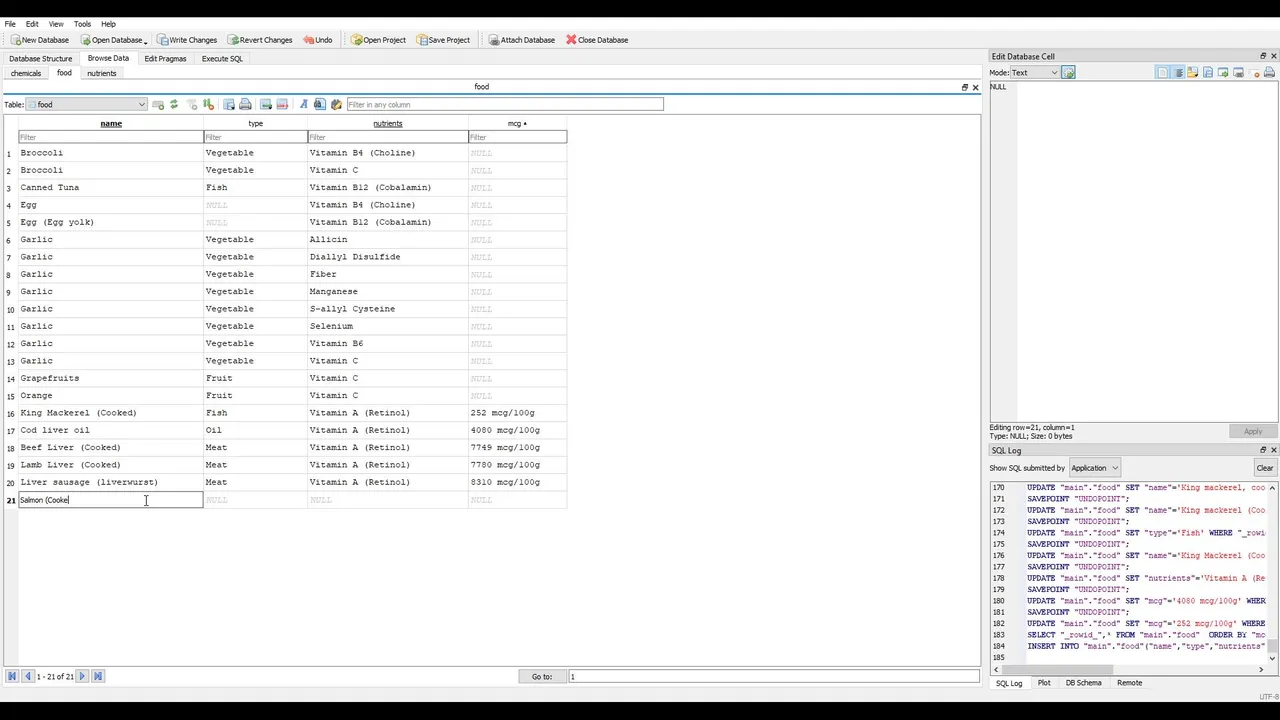
Task: Click the print icon in Edit Database Cell
Action: coord(1269,72)
